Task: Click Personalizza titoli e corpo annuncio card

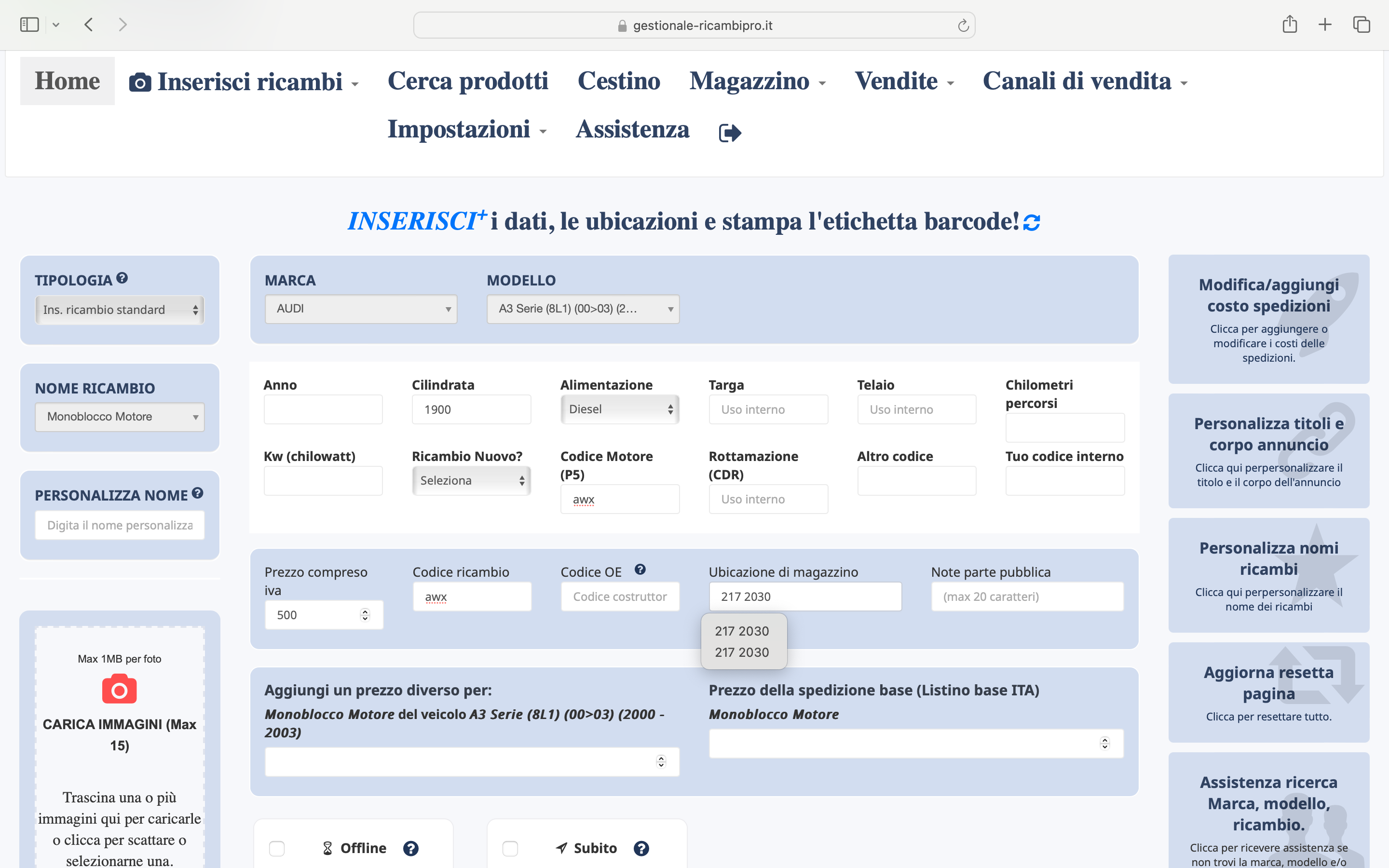Action: click(1268, 451)
